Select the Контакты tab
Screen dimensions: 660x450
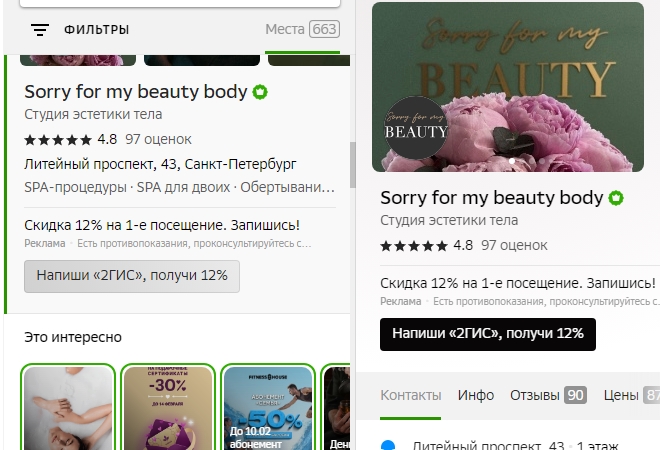coord(410,395)
